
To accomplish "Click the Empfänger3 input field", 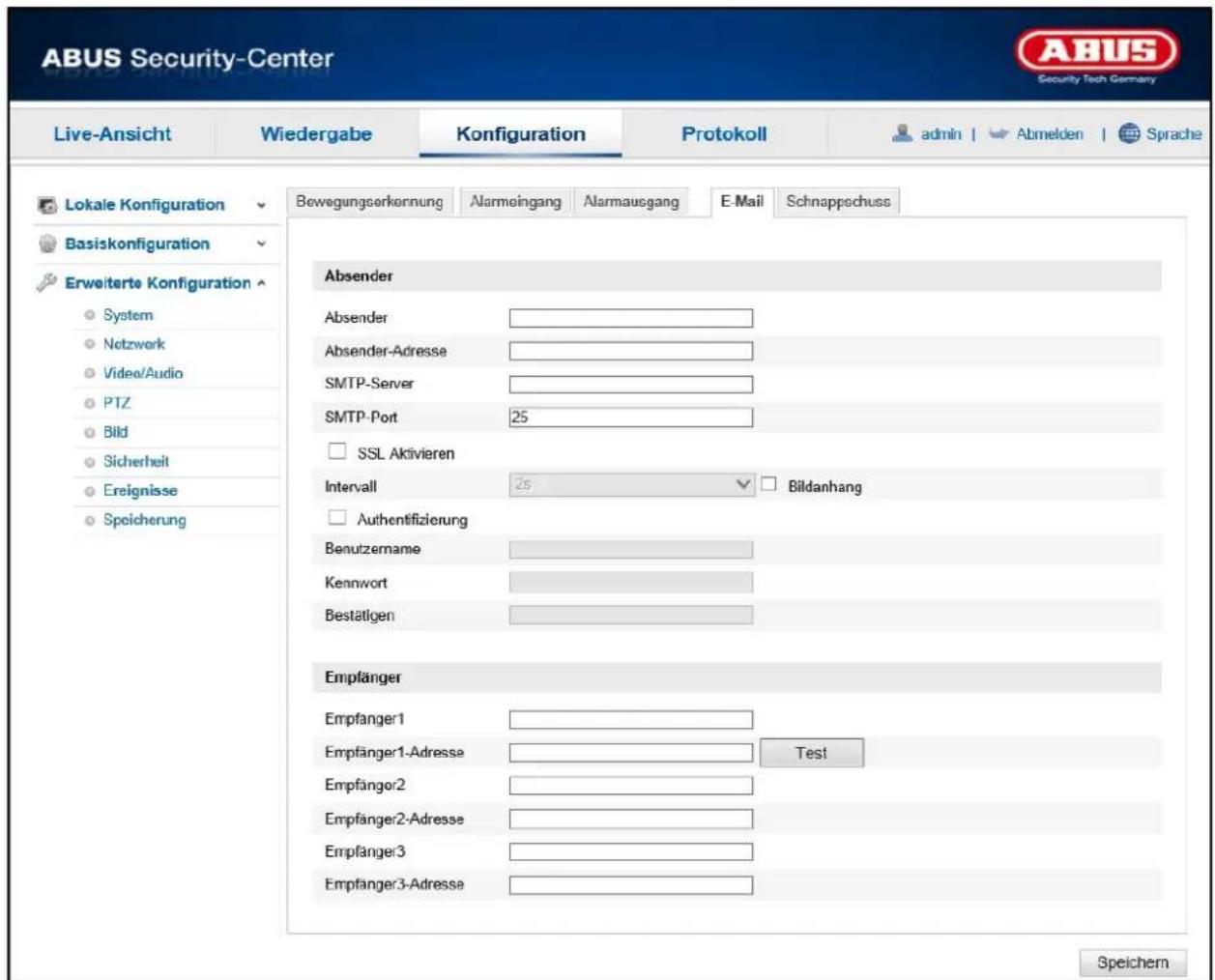I will (631, 852).
